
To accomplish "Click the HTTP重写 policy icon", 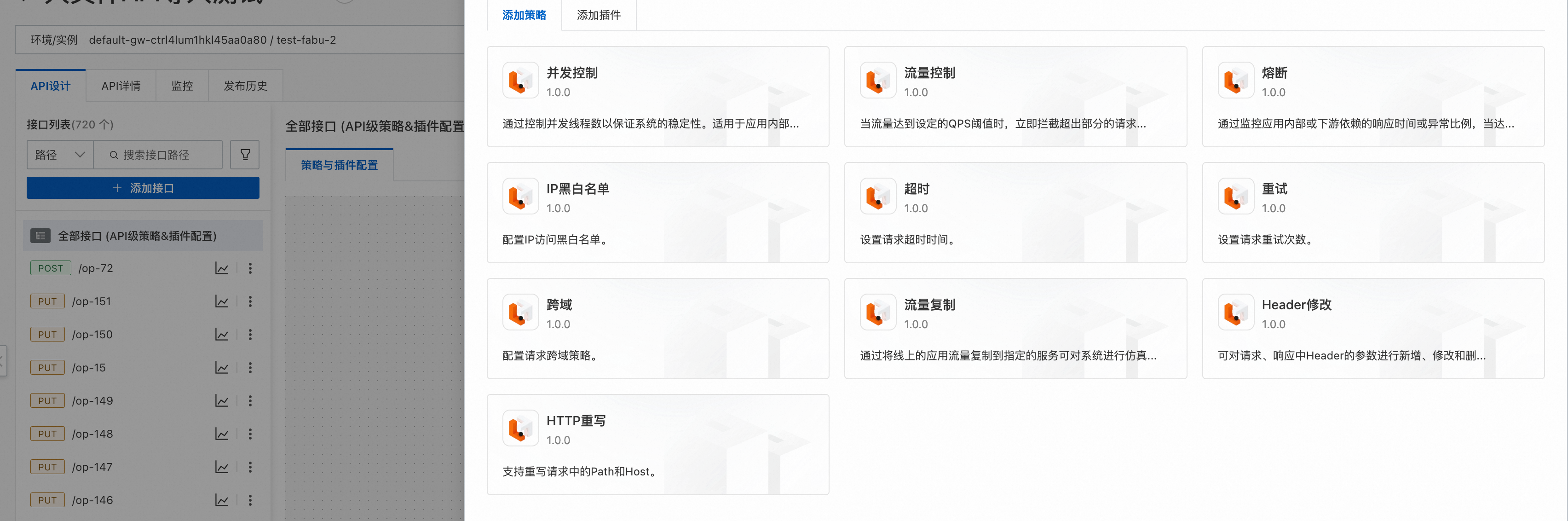I will point(520,428).
